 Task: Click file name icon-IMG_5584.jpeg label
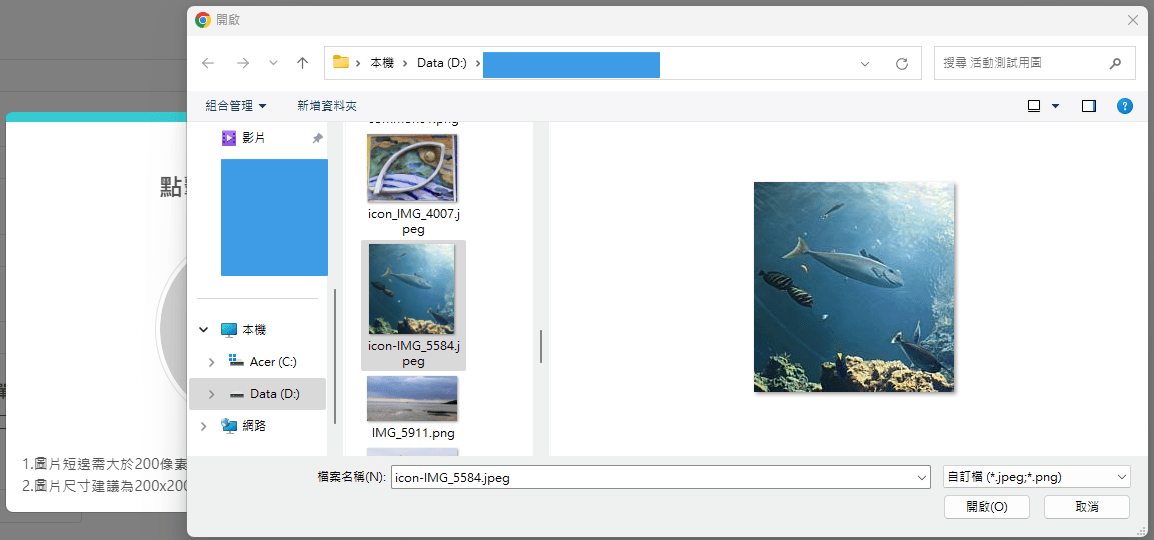[413, 353]
